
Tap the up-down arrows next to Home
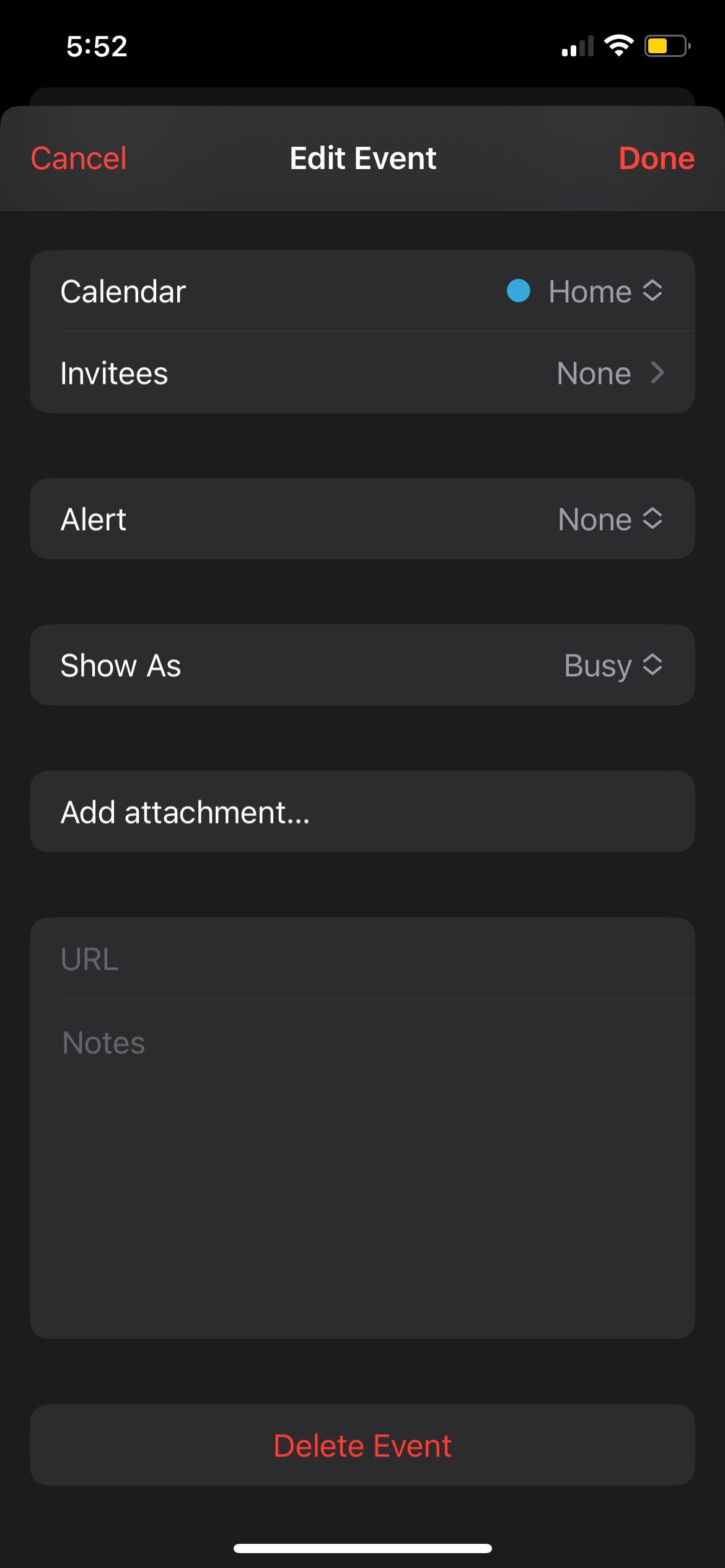tap(652, 290)
